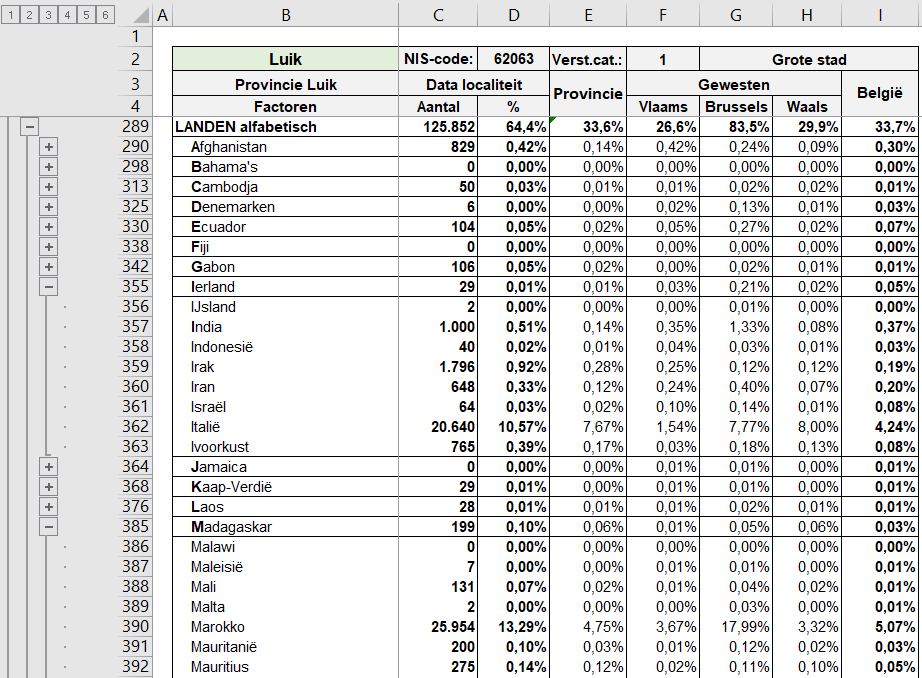Show outline level 5

86,15
